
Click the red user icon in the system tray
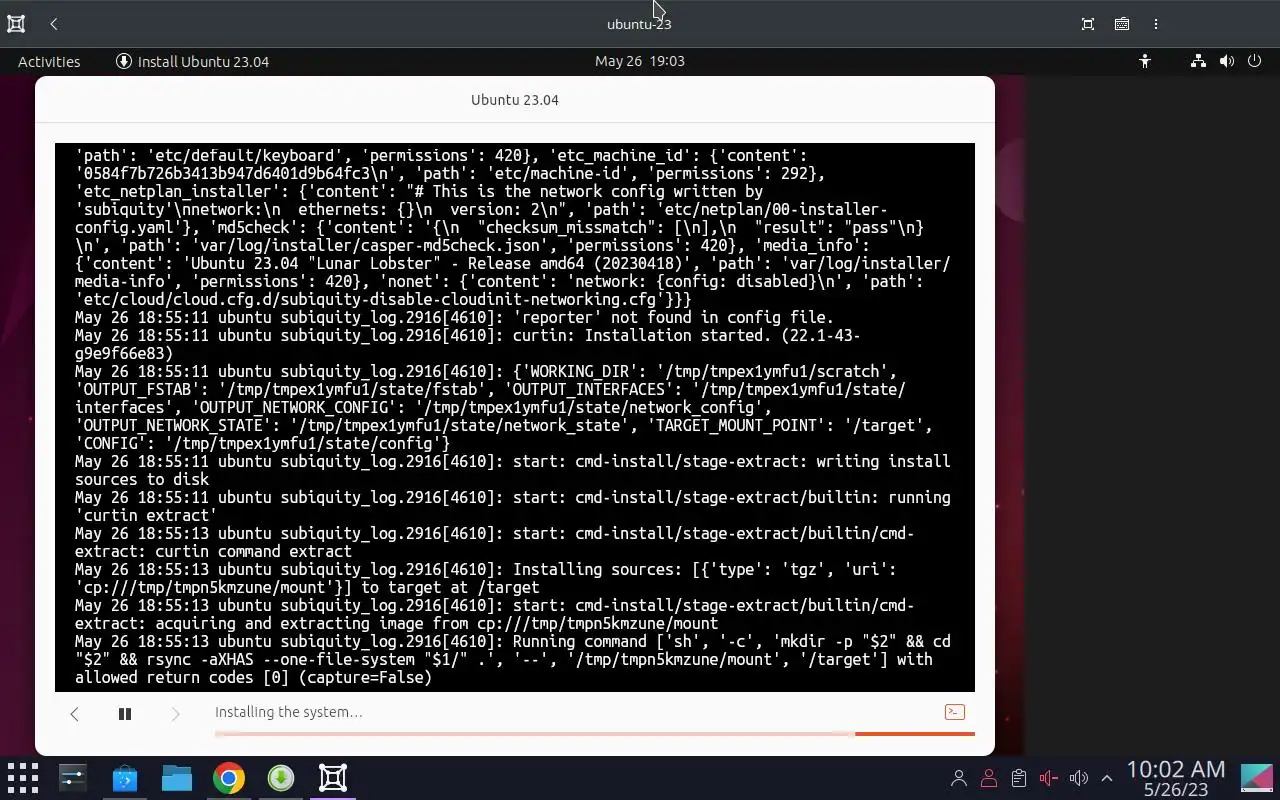point(989,778)
